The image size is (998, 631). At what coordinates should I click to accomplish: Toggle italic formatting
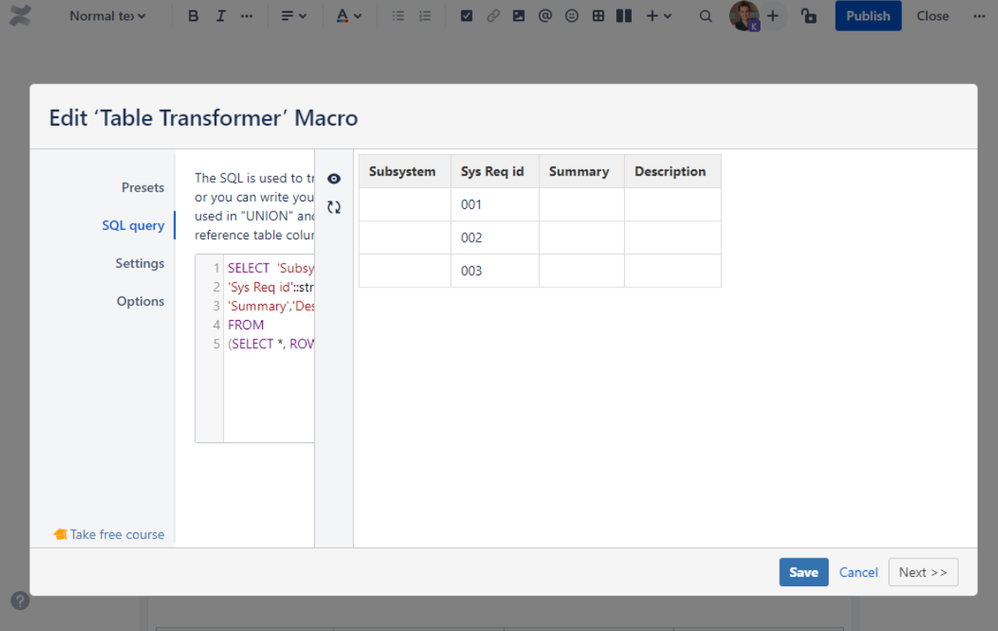220,16
